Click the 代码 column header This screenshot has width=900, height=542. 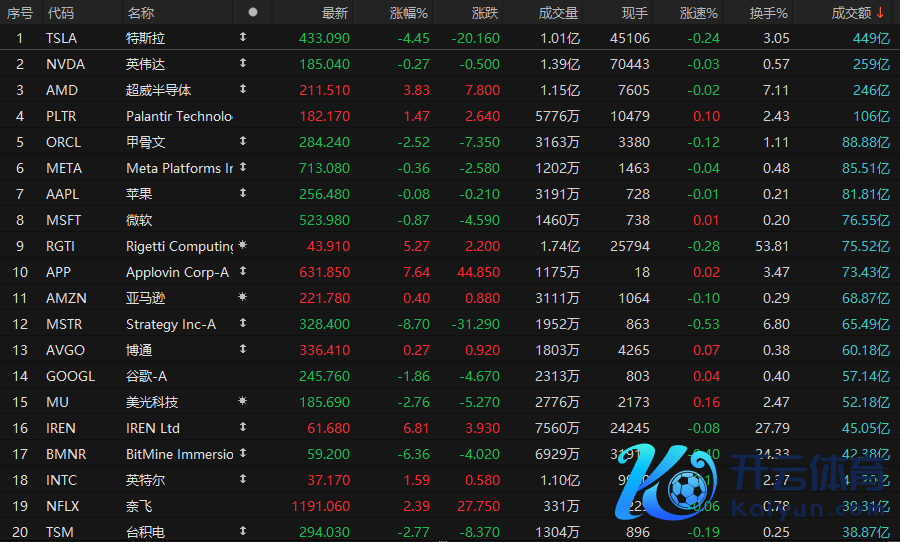[x=61, y=13]
